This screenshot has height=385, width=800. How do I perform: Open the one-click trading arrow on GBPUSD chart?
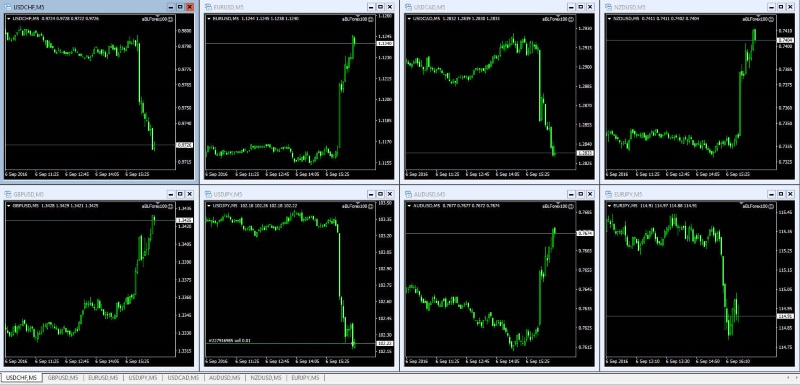click(9, 206)
